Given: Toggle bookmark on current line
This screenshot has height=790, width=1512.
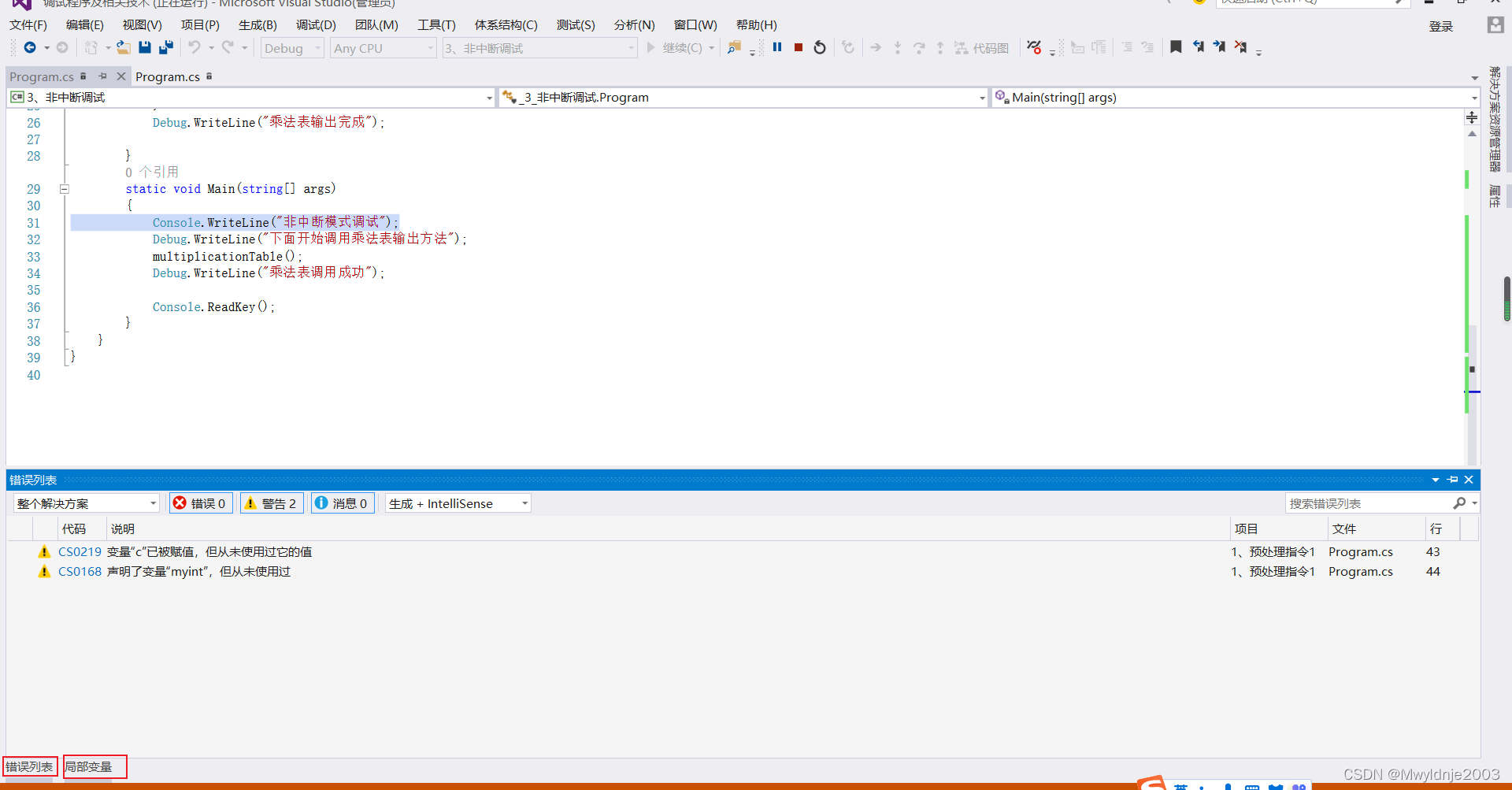Looking at the screenshot, I should [1176, 47].
